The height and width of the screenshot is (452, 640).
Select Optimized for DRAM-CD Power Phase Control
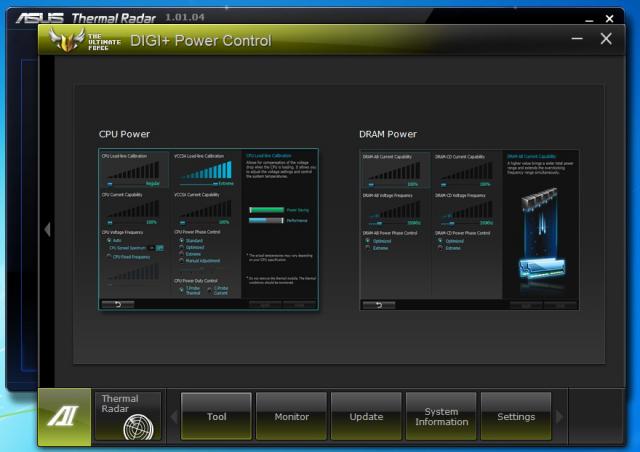pyautogui.click(x=440, y=241)
